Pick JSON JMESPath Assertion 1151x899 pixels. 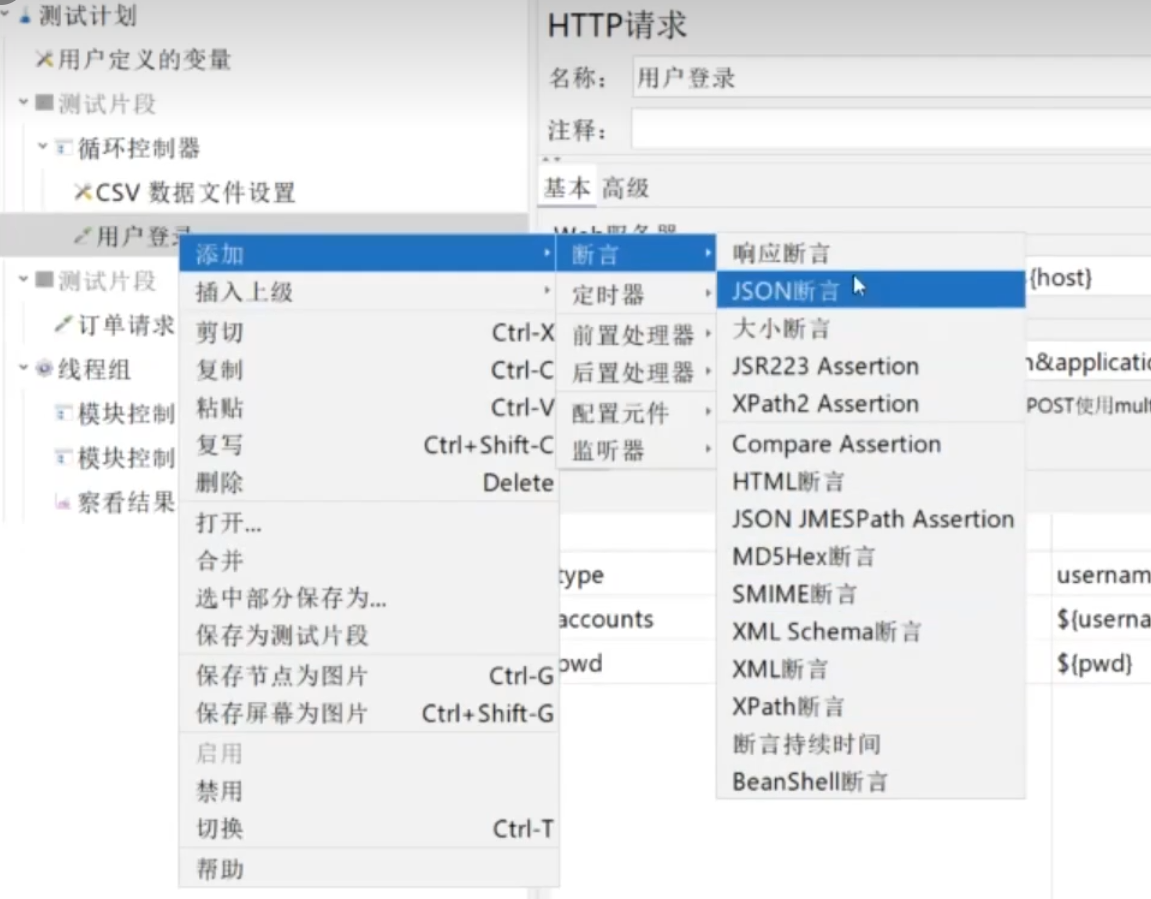(x=871, y=519)
